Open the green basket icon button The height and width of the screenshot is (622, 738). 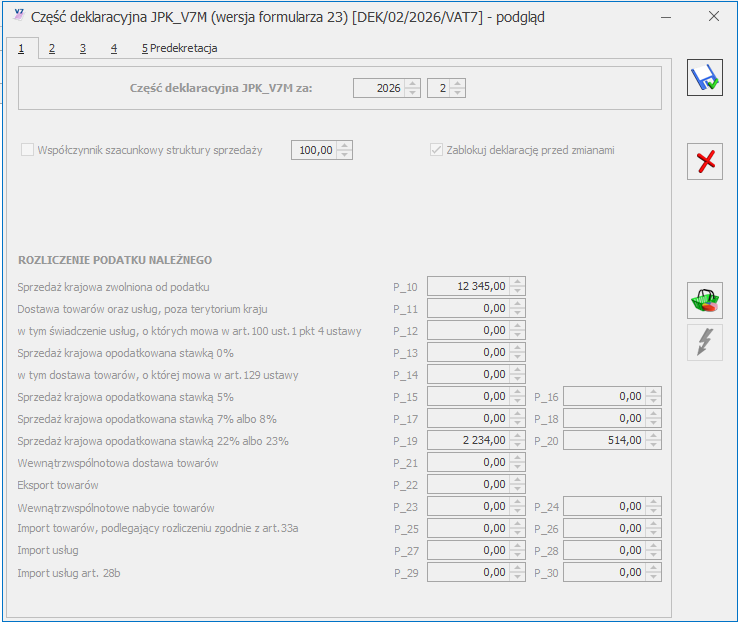coord(704,301)
